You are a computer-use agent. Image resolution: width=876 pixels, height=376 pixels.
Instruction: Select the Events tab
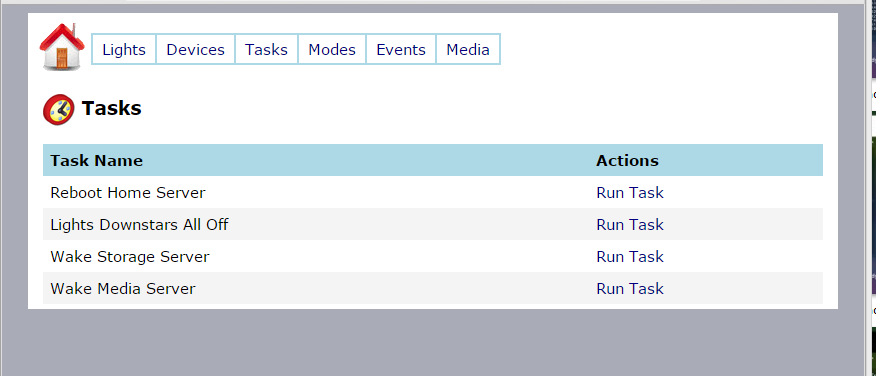401,50
